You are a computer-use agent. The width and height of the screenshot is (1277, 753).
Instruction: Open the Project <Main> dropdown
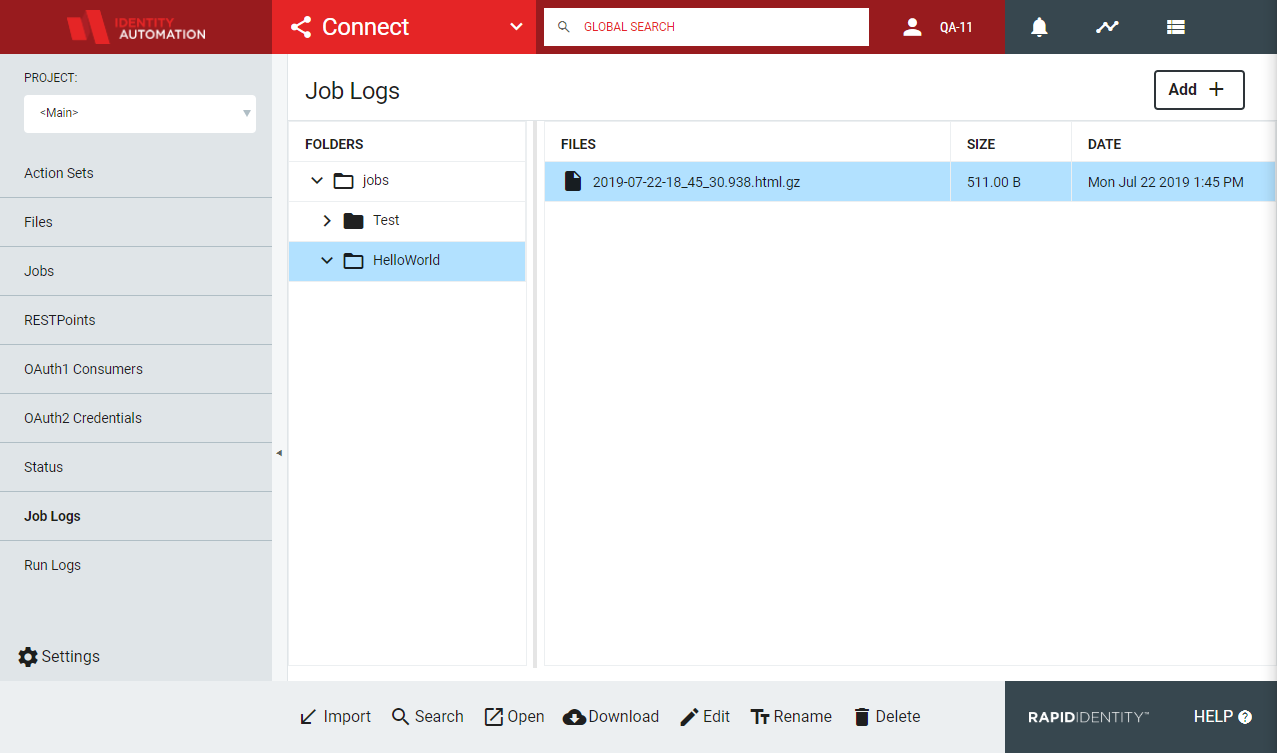(x=140, y=113)
